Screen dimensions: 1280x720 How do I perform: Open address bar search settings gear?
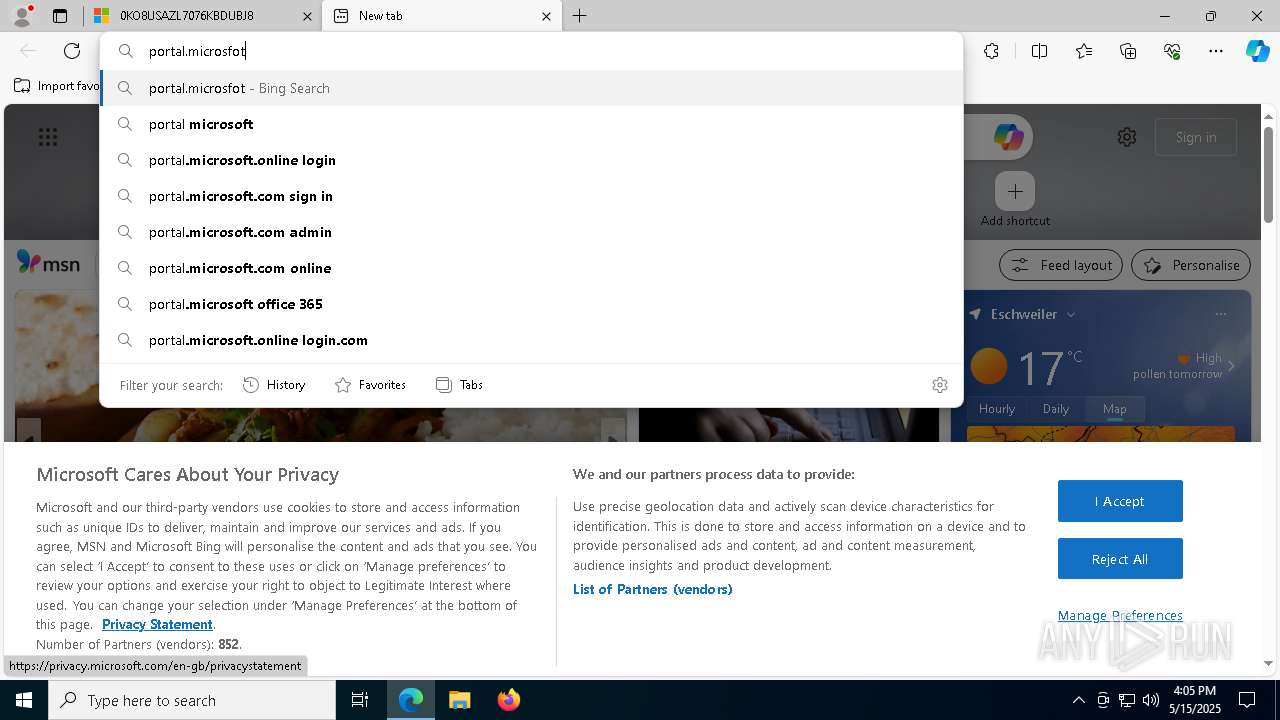coord(939,385)
